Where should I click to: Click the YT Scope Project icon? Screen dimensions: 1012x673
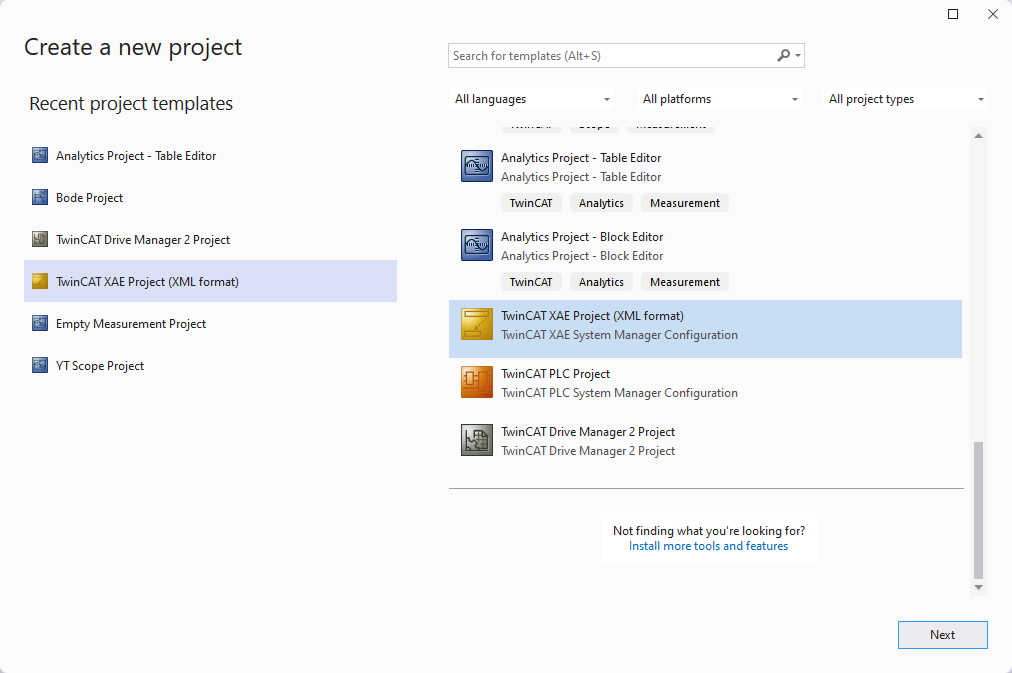[40, 365]
